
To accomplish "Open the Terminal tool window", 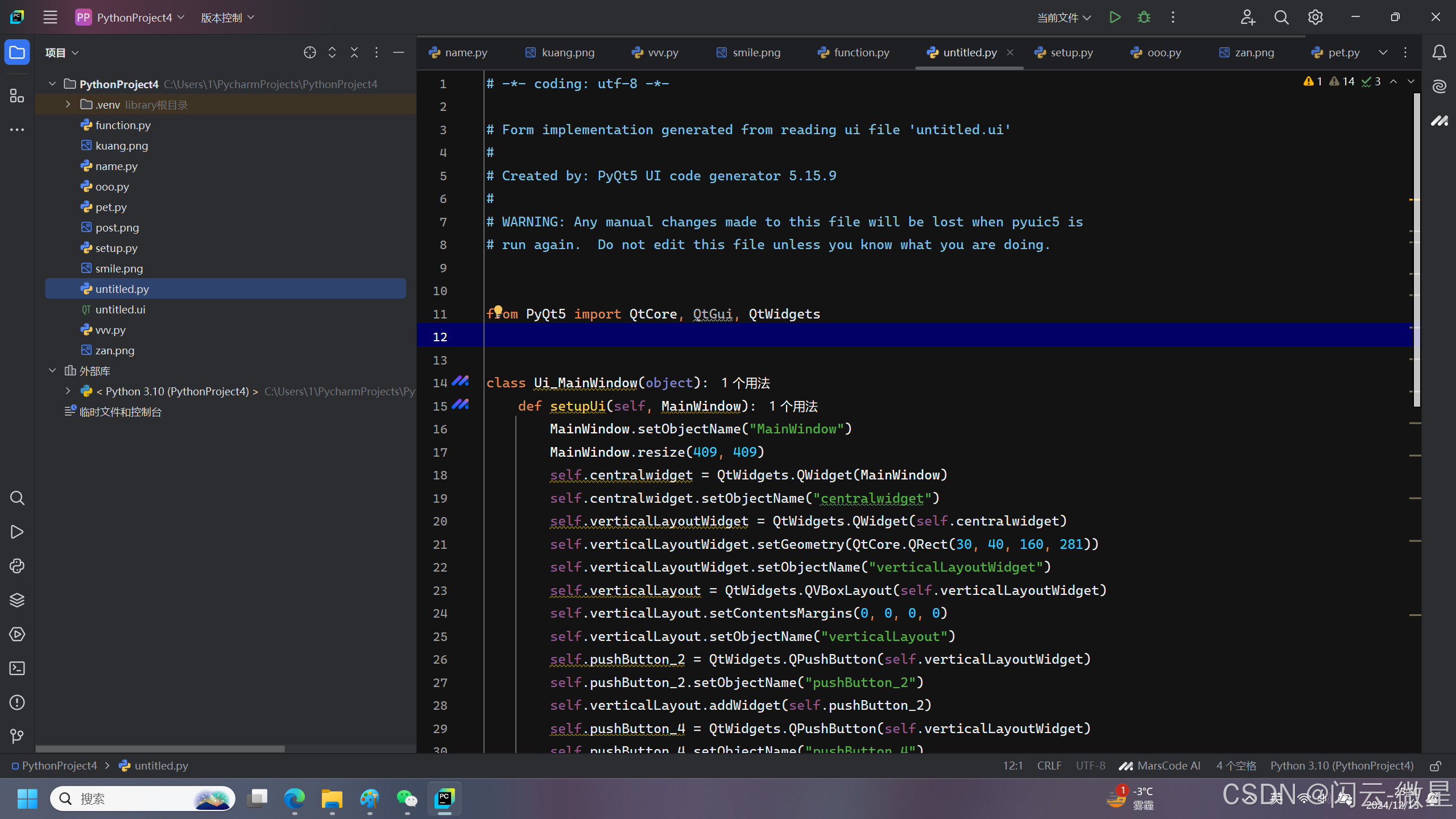I will pos(17,668).
